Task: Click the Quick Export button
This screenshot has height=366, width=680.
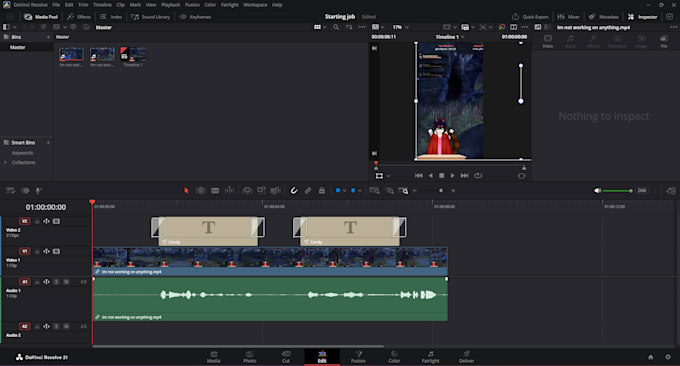Action: pyautogui.click(x=530, y=17)
